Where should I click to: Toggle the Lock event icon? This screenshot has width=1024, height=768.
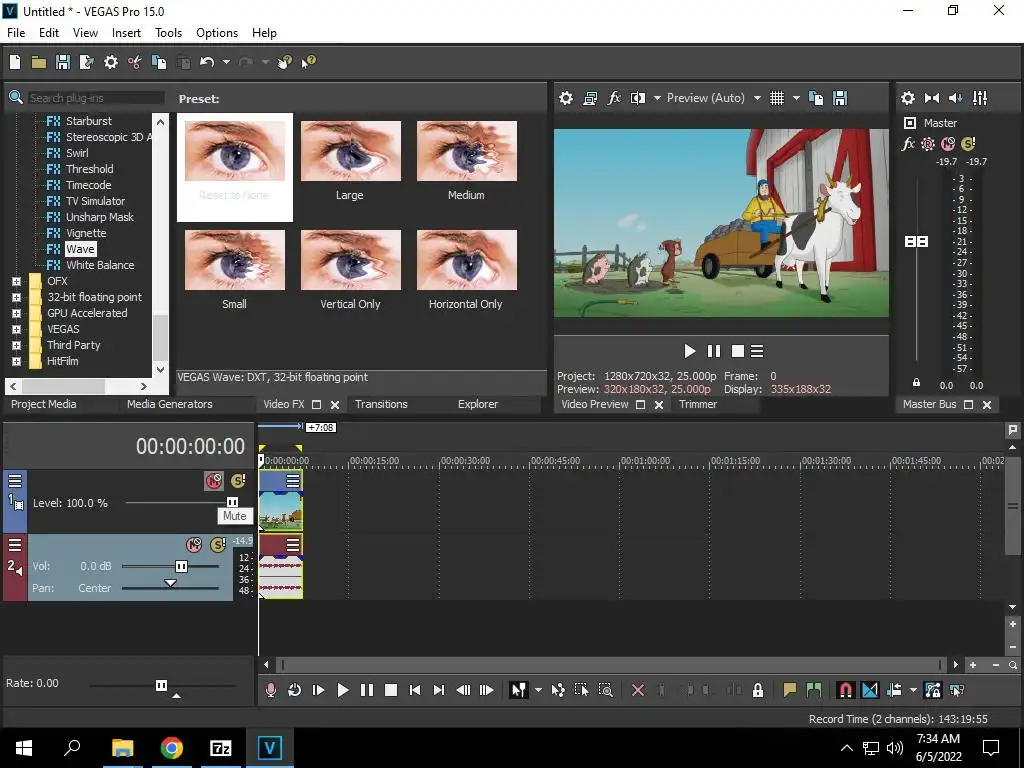click(758, 690)
